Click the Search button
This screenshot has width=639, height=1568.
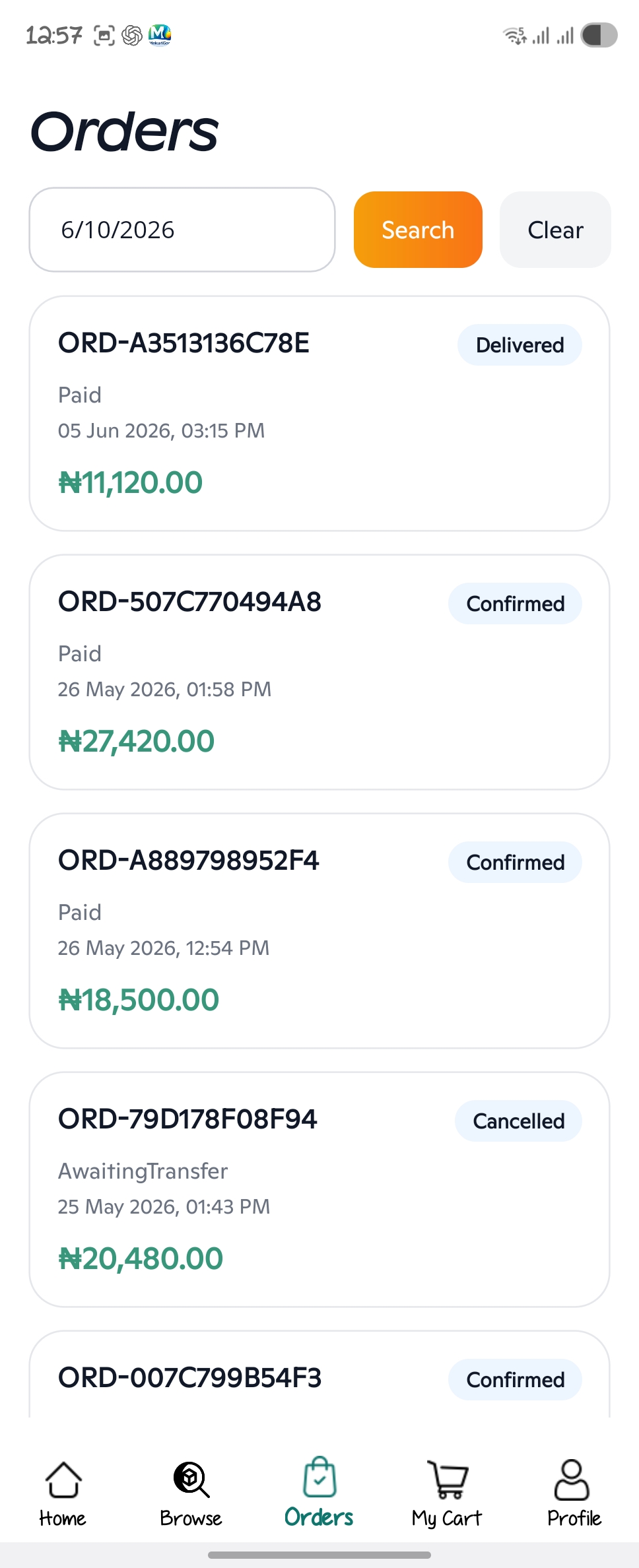[x=418, y=230]
